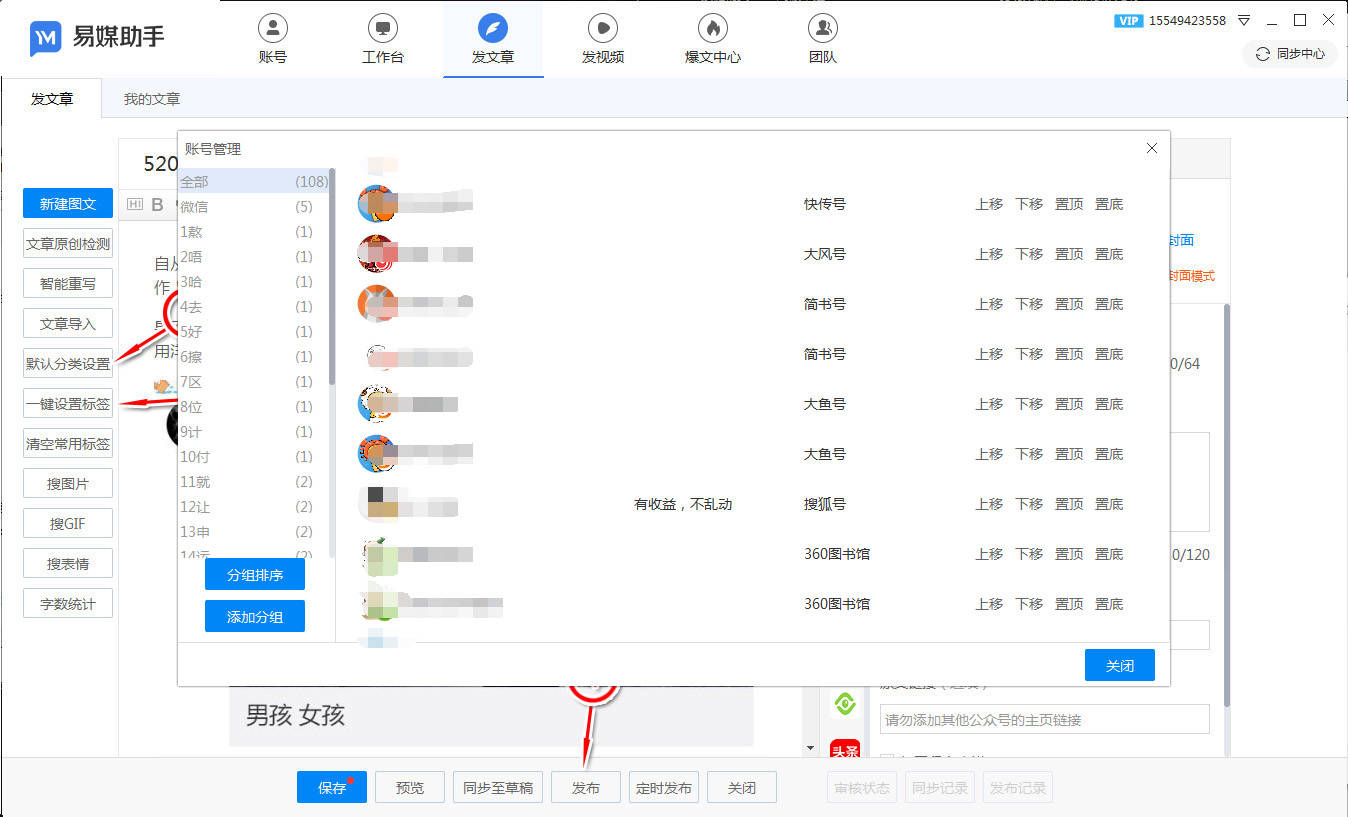Click the green platform icon above Toutiao

tap(846, 703)
